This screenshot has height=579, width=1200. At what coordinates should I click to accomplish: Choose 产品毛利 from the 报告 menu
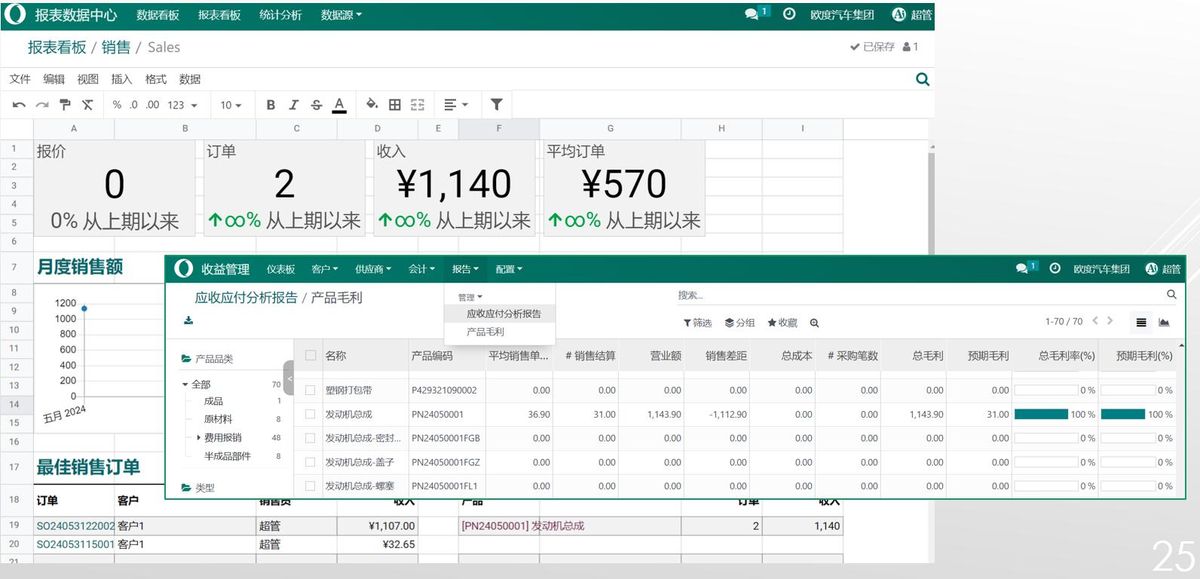pyautogui.click(x=485, y=331)
